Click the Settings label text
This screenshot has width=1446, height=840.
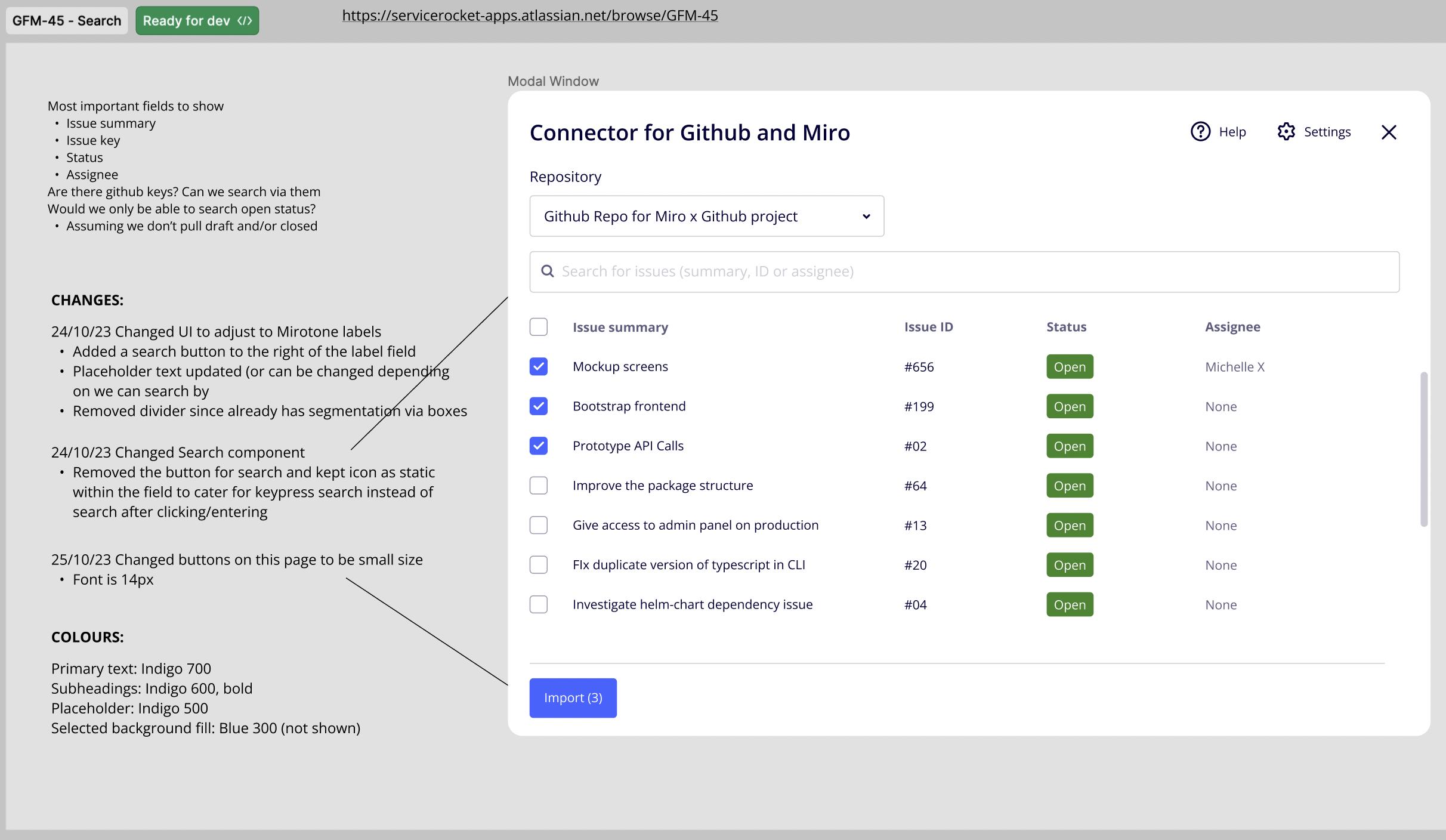pyautogui.click(x=1327, y=132)
